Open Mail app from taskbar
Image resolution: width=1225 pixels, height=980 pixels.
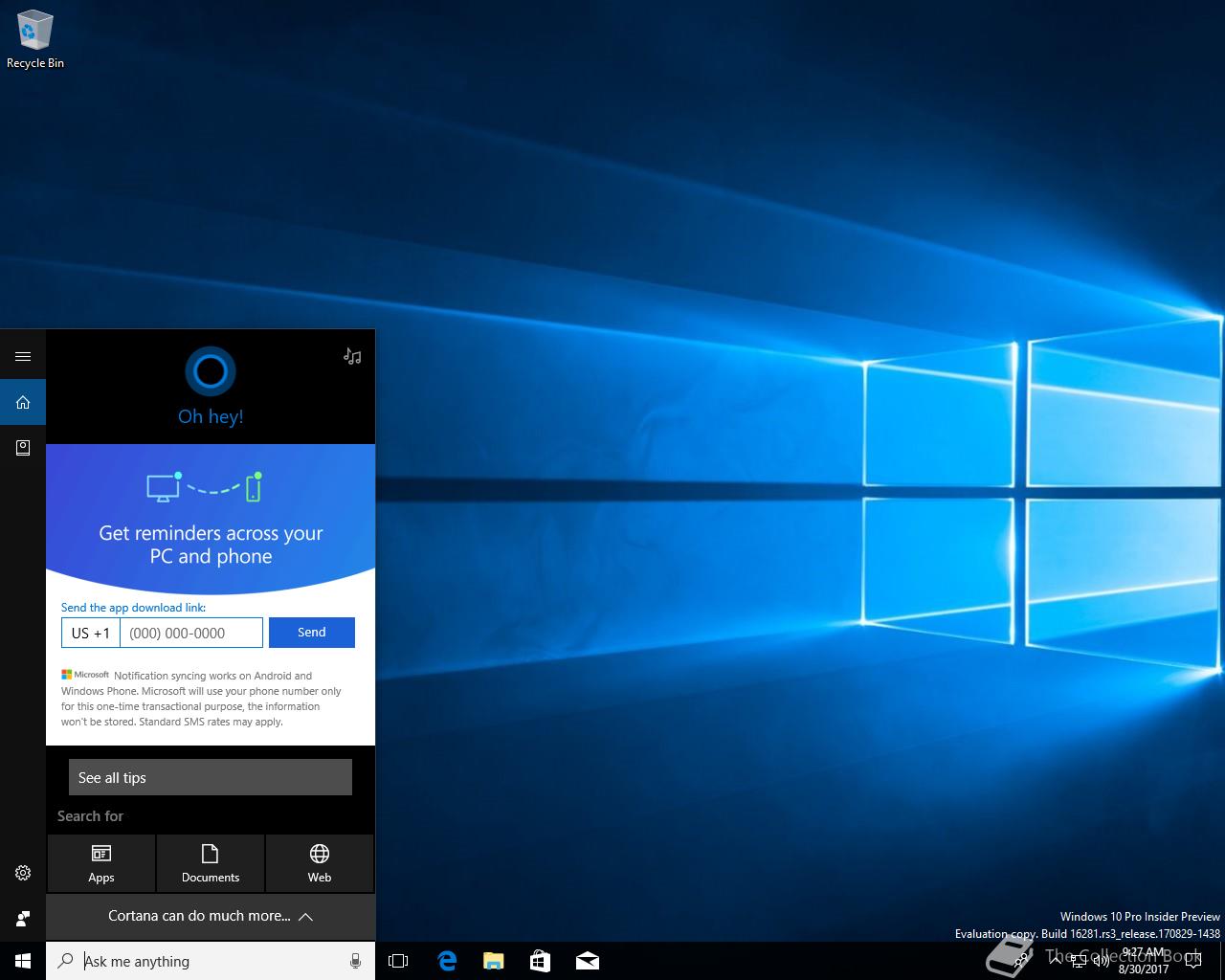click(588, 961)
